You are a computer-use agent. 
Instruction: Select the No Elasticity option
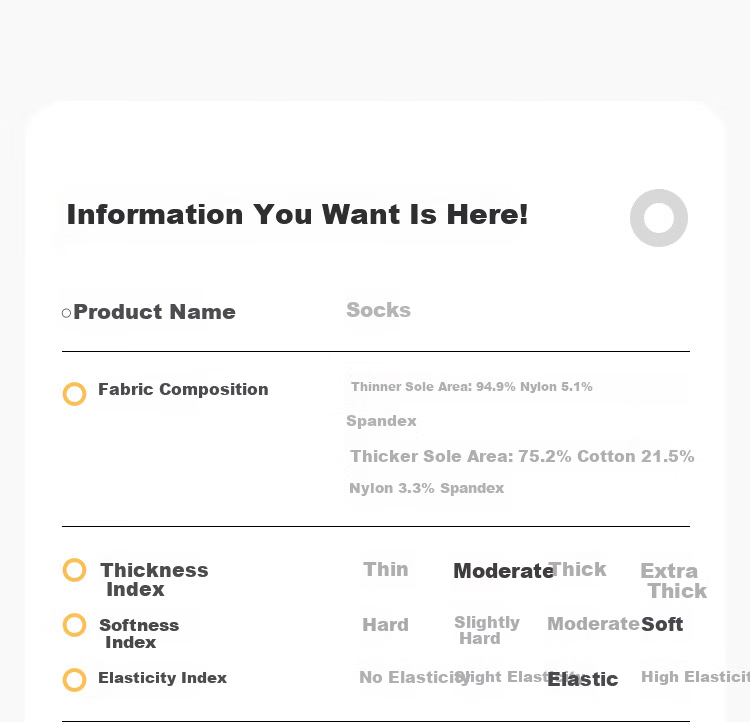[414, 678]
